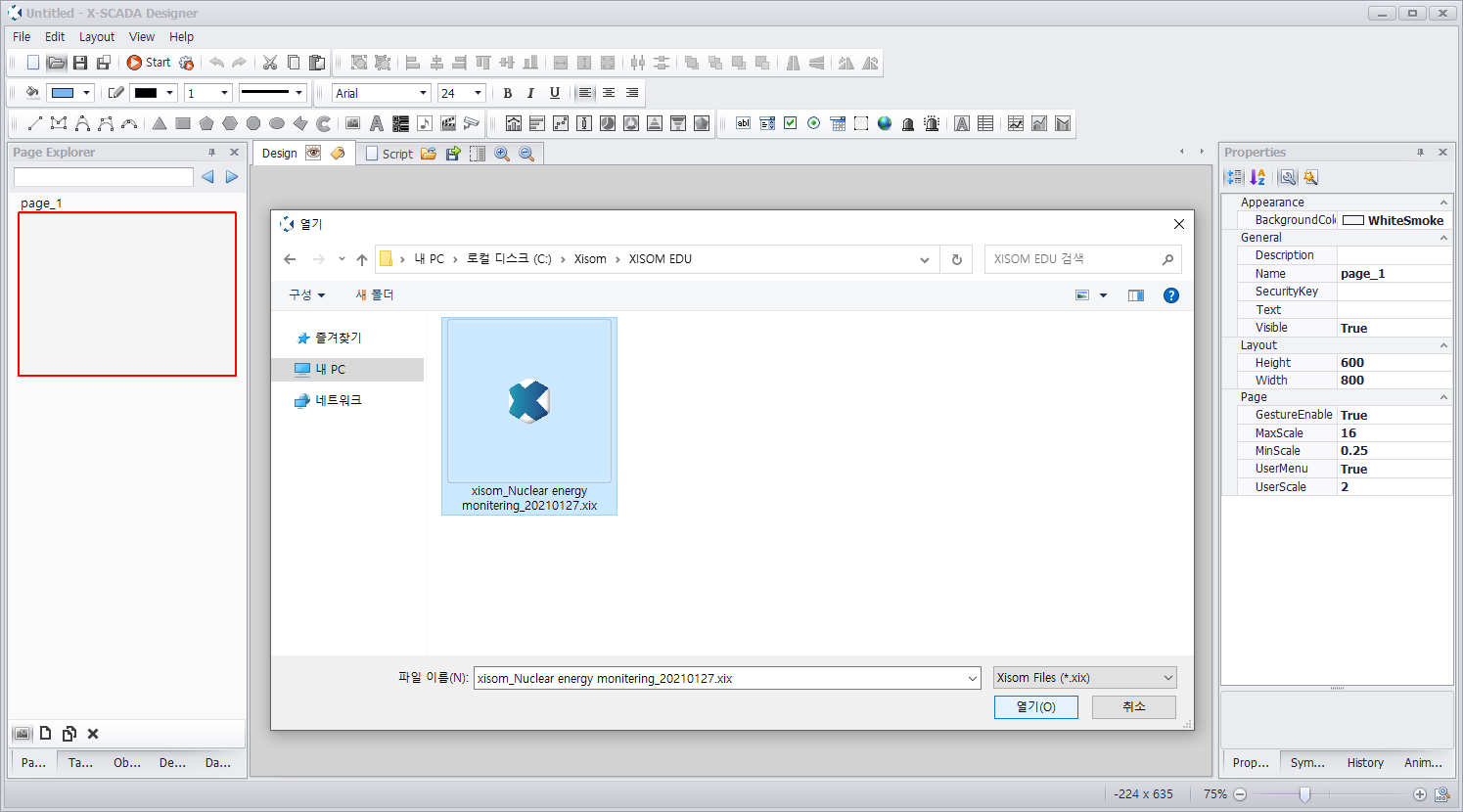The width and height of the screenshot is (1463, 812).
Task: Open the line thickness dropdown
Action: click(x=225, y=93)
